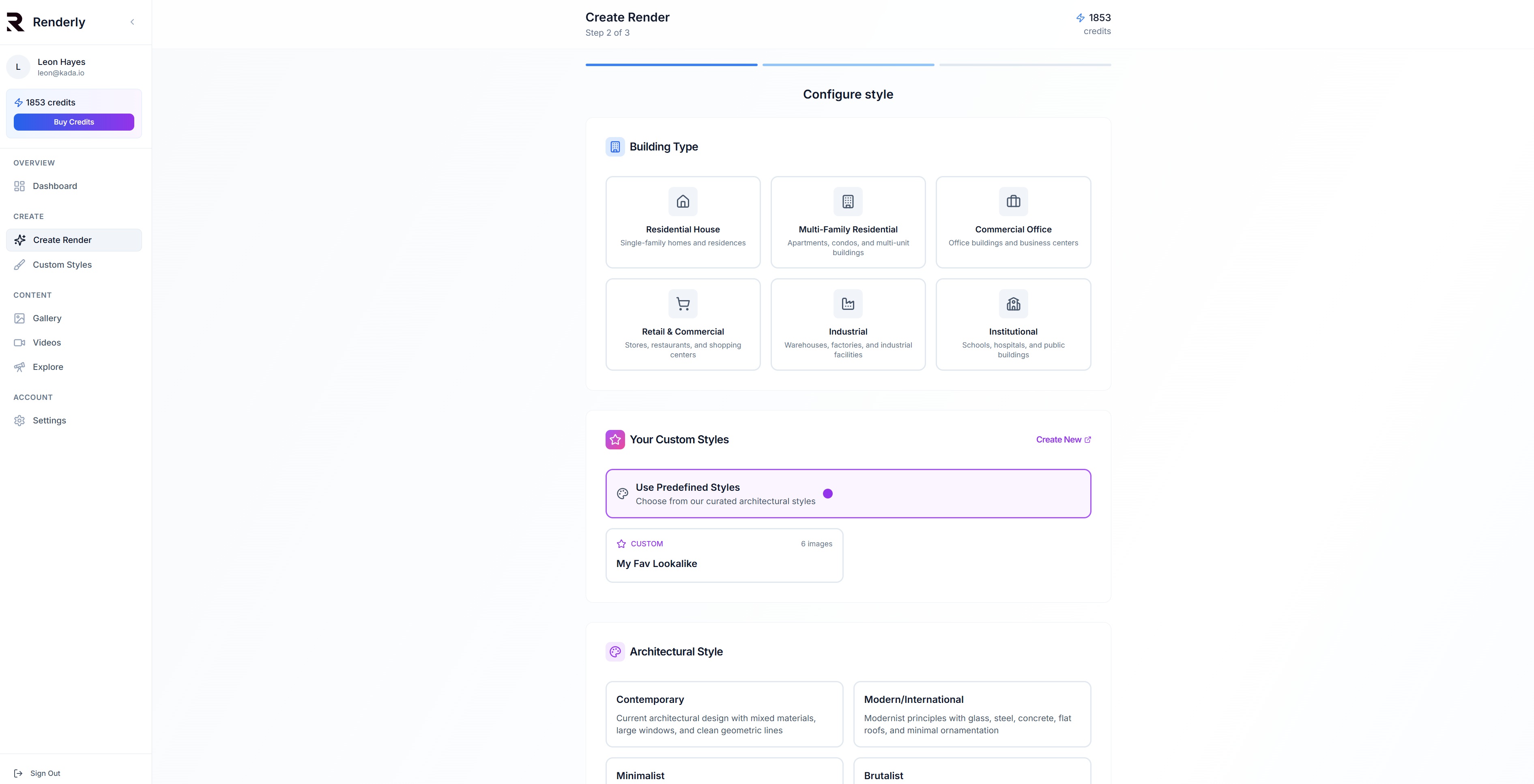Choose the Brutalist architectural style
This screenshot has height=784, width=1534.
coord(972,771)
